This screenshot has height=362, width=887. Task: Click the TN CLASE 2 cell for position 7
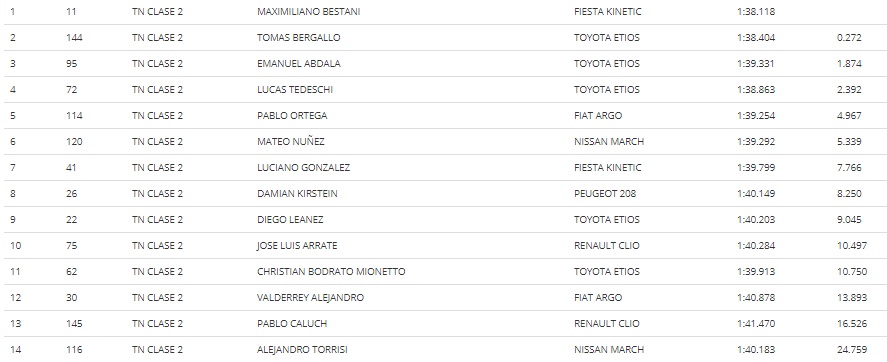(x=157, y=167)
